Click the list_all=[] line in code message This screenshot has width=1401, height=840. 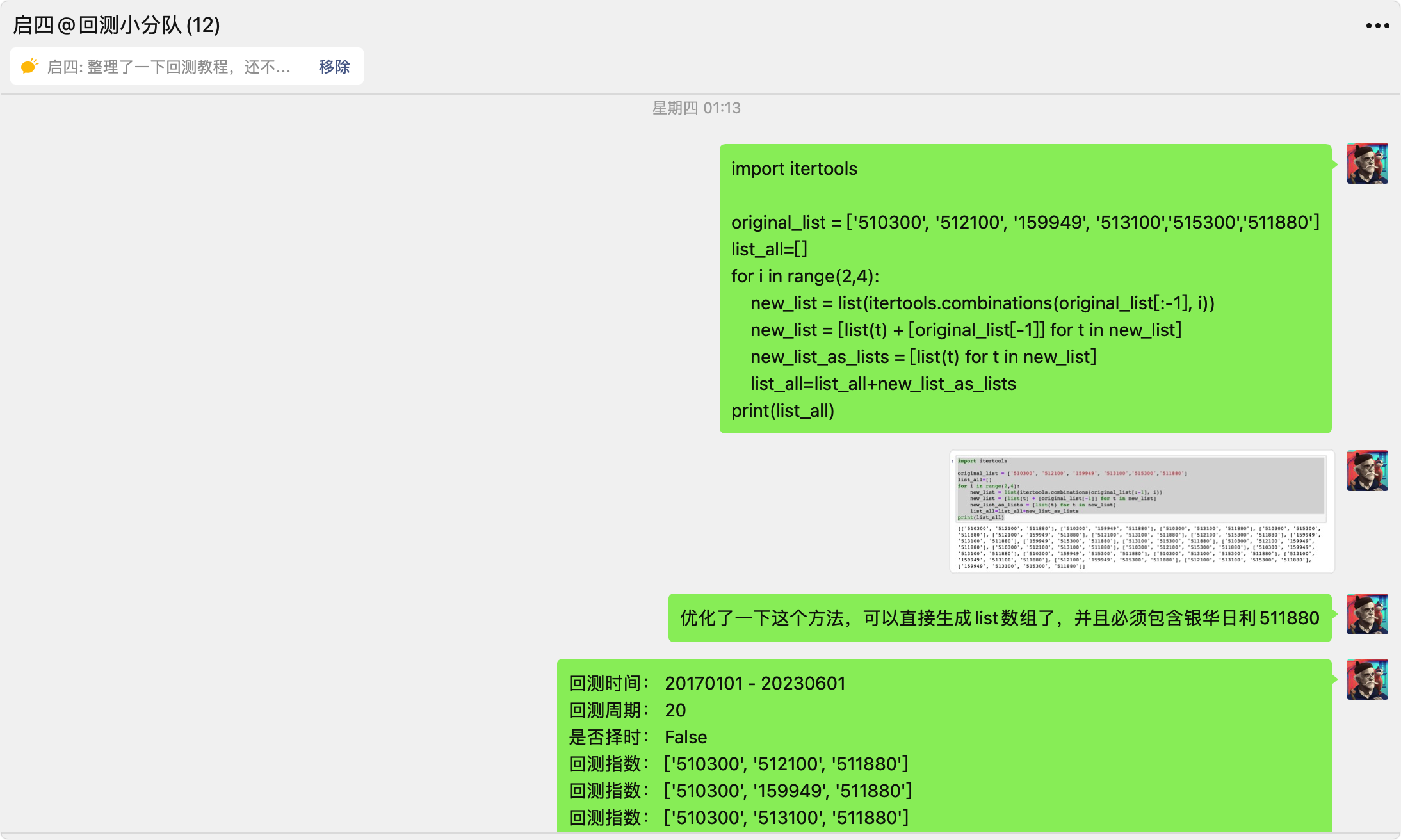(769, 250)
